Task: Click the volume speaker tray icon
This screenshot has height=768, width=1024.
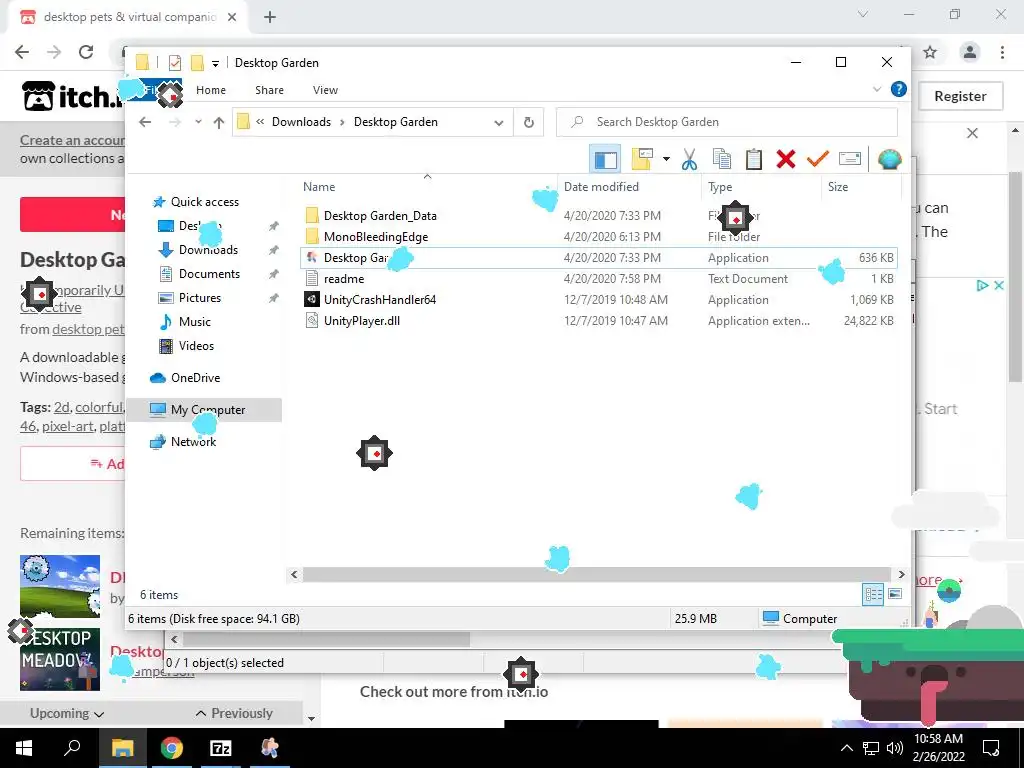Action: (895, 748)
